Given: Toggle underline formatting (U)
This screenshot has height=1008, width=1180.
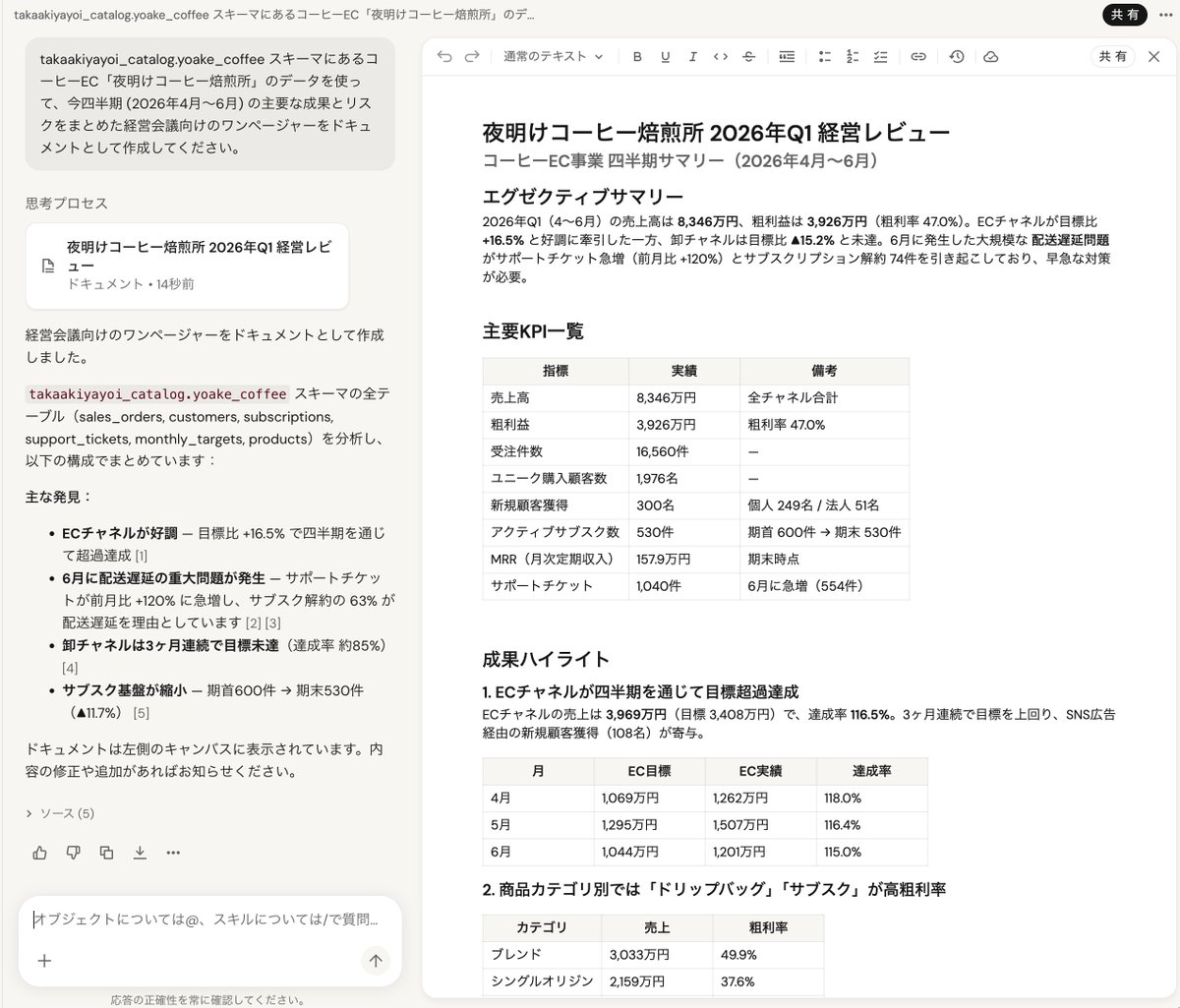Looking at the screenshot, I should coord(665,57).
